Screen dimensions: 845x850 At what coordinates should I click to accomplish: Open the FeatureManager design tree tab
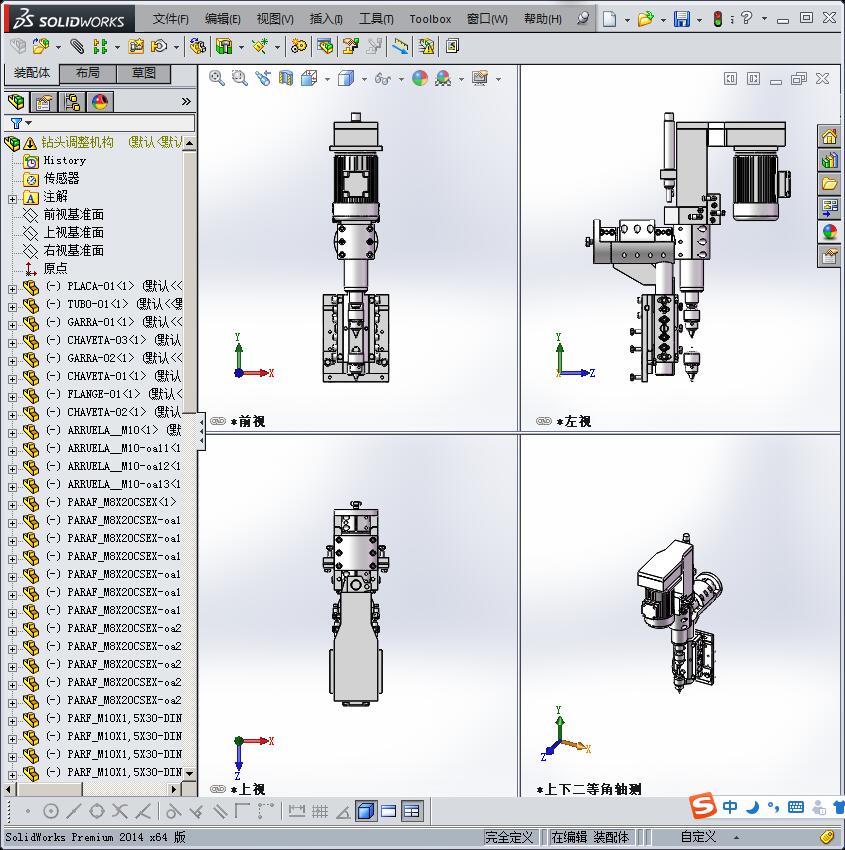(x=16, y=101)
